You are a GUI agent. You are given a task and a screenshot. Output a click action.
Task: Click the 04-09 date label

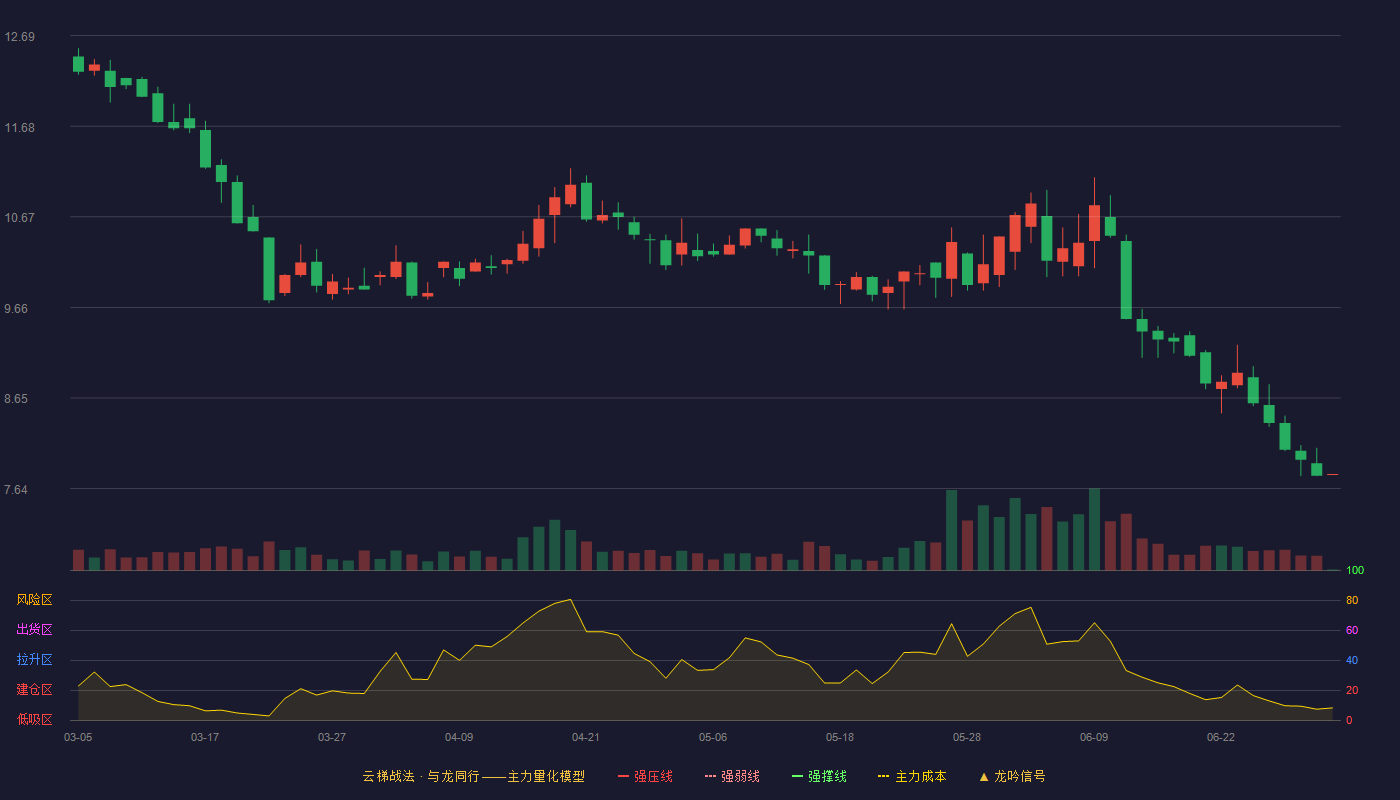[459, 737]
